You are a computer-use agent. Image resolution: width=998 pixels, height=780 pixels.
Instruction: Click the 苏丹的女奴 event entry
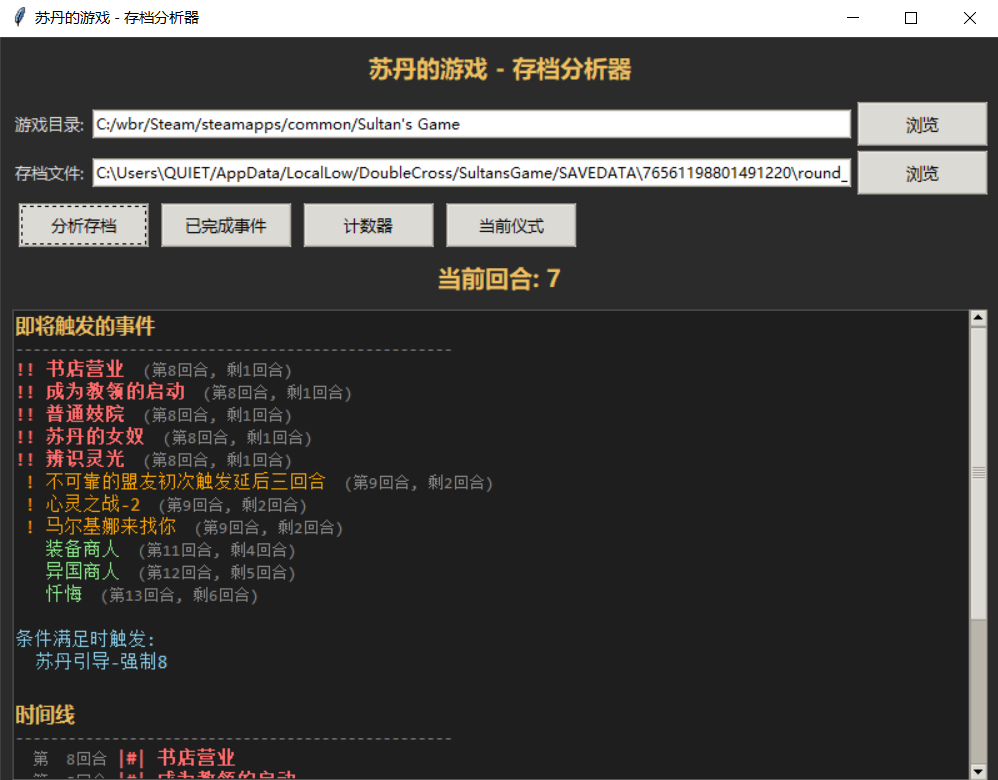coord(95,436)
